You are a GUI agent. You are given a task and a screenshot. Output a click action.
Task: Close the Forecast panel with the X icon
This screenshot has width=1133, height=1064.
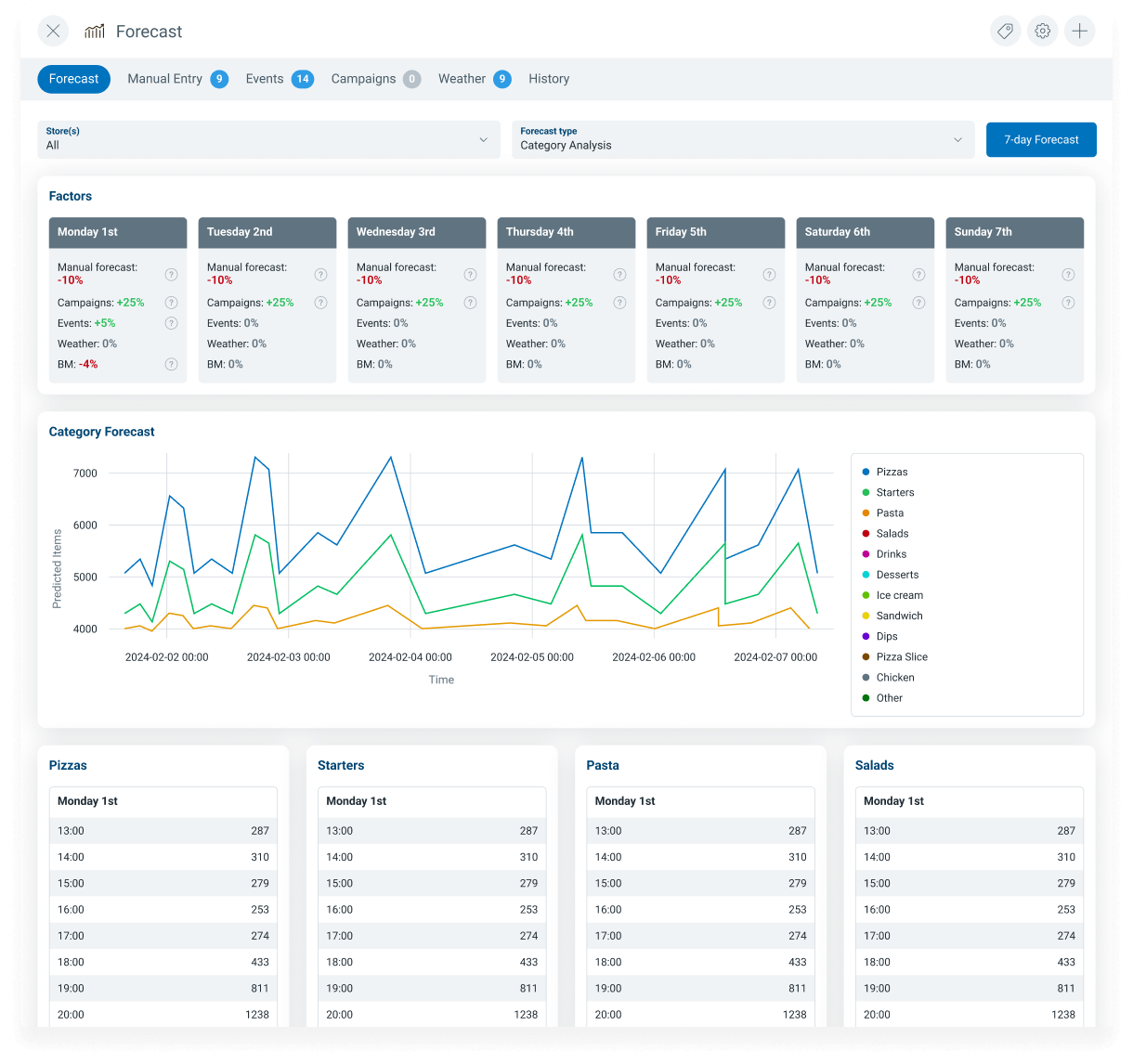click(x=53, y=31)
